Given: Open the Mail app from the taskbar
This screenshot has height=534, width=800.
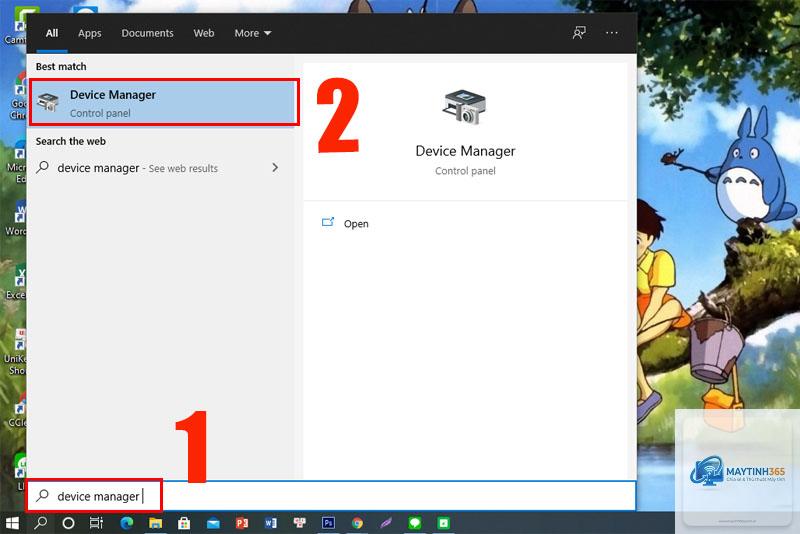Looking at the screenshot, I should (x=213, y=523).
